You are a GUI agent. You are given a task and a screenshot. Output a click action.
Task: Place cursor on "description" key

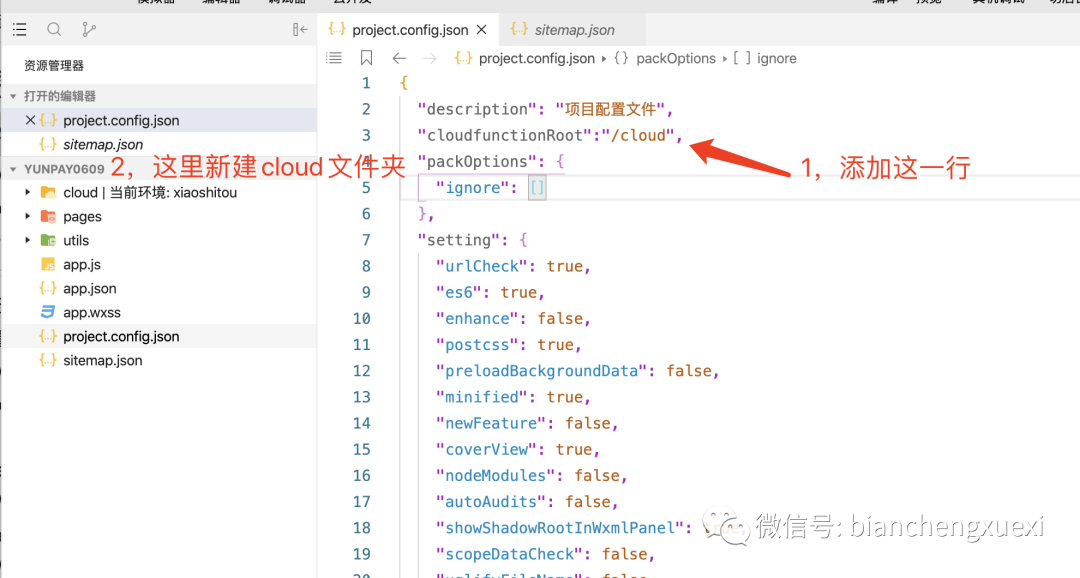tap(477, 109)
